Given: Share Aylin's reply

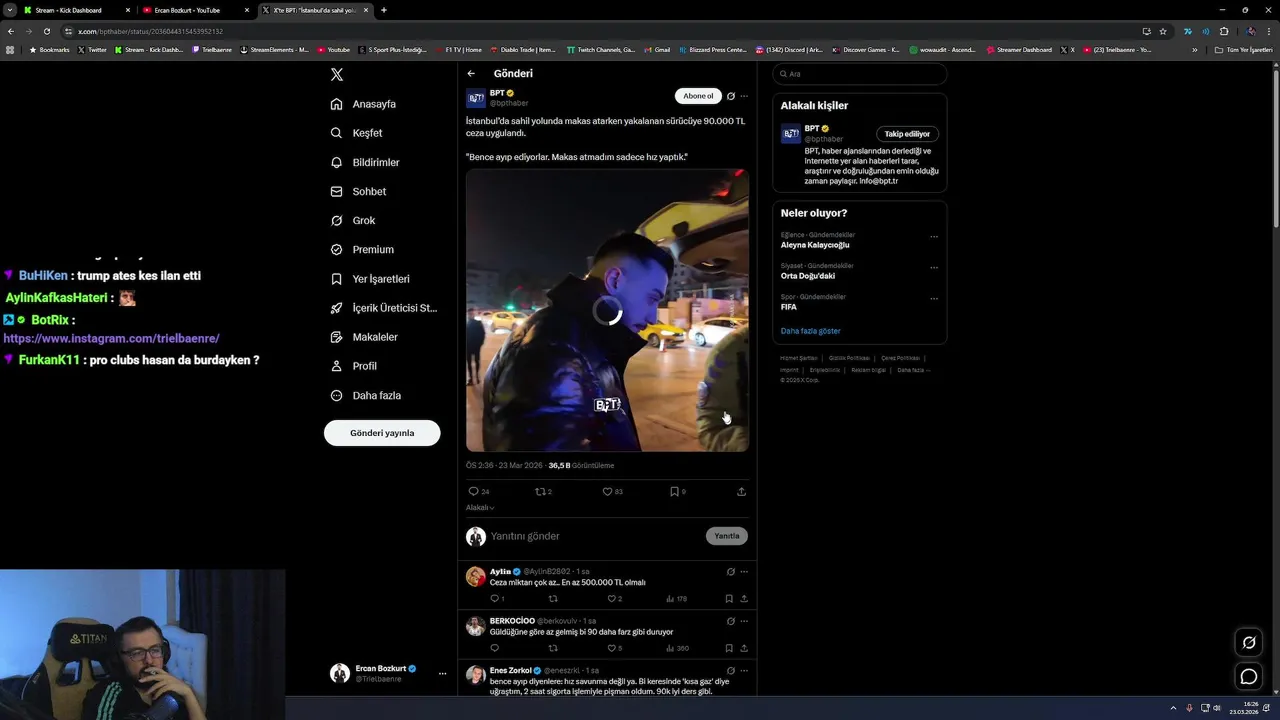Looking at the screenshot, I should click(x=744, y=598).
